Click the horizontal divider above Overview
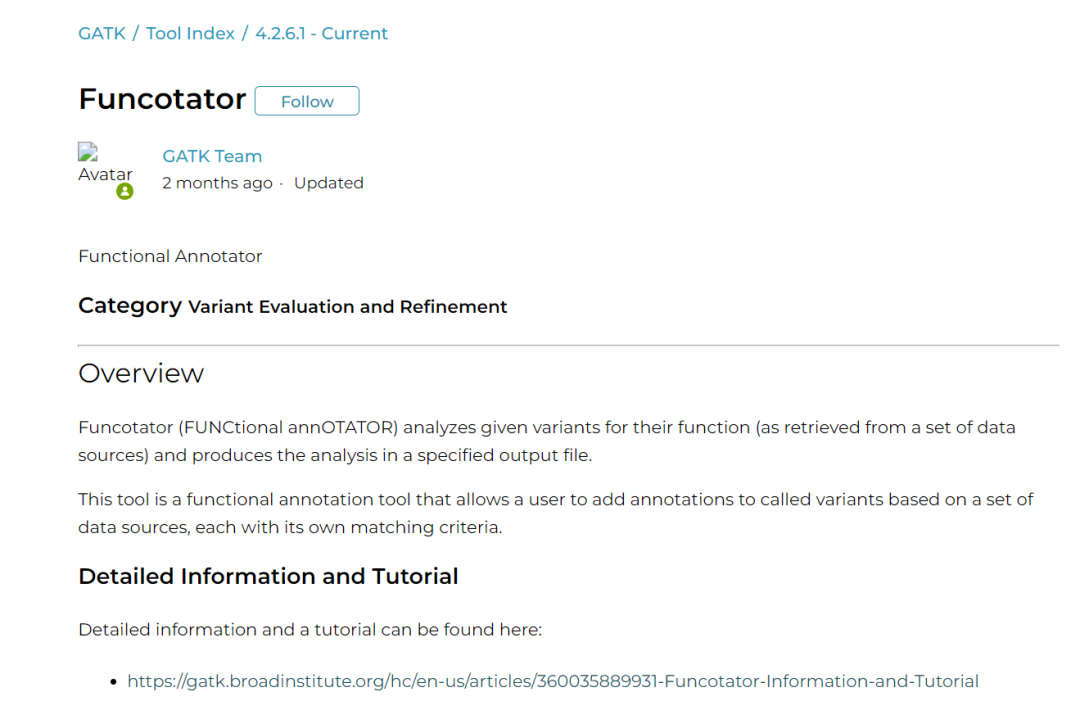This screenshot has height=701, width=1080. pos(568,345)
